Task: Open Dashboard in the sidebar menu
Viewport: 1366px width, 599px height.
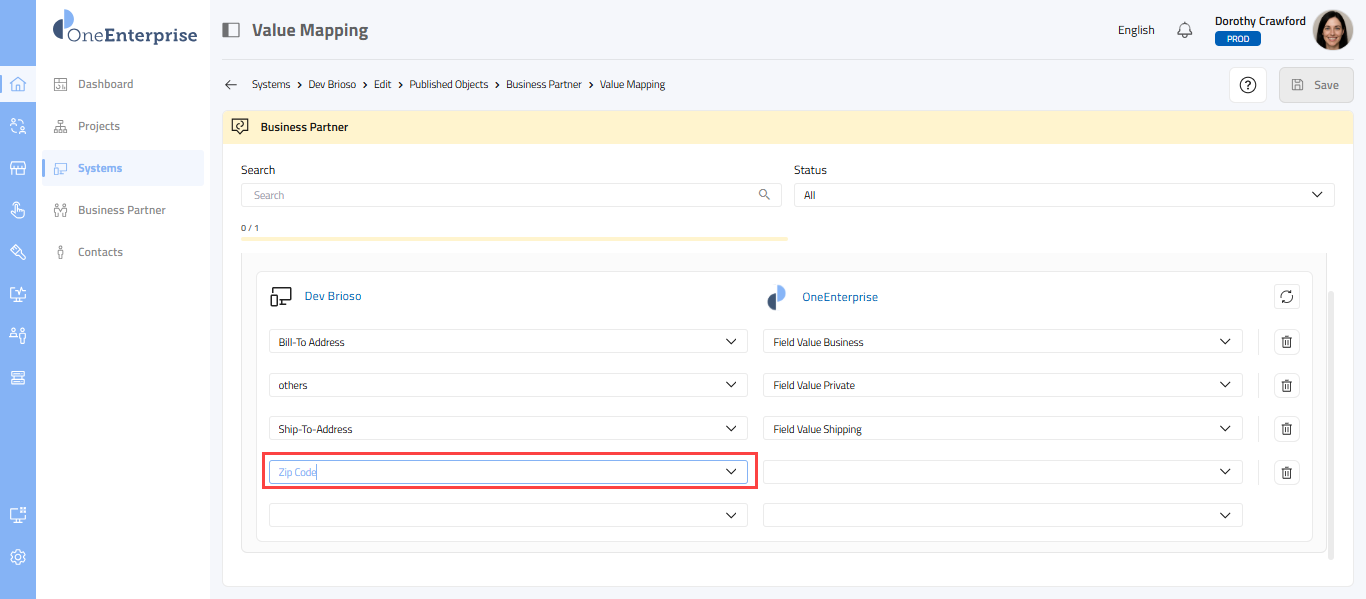Action: (x=105, y=84)
